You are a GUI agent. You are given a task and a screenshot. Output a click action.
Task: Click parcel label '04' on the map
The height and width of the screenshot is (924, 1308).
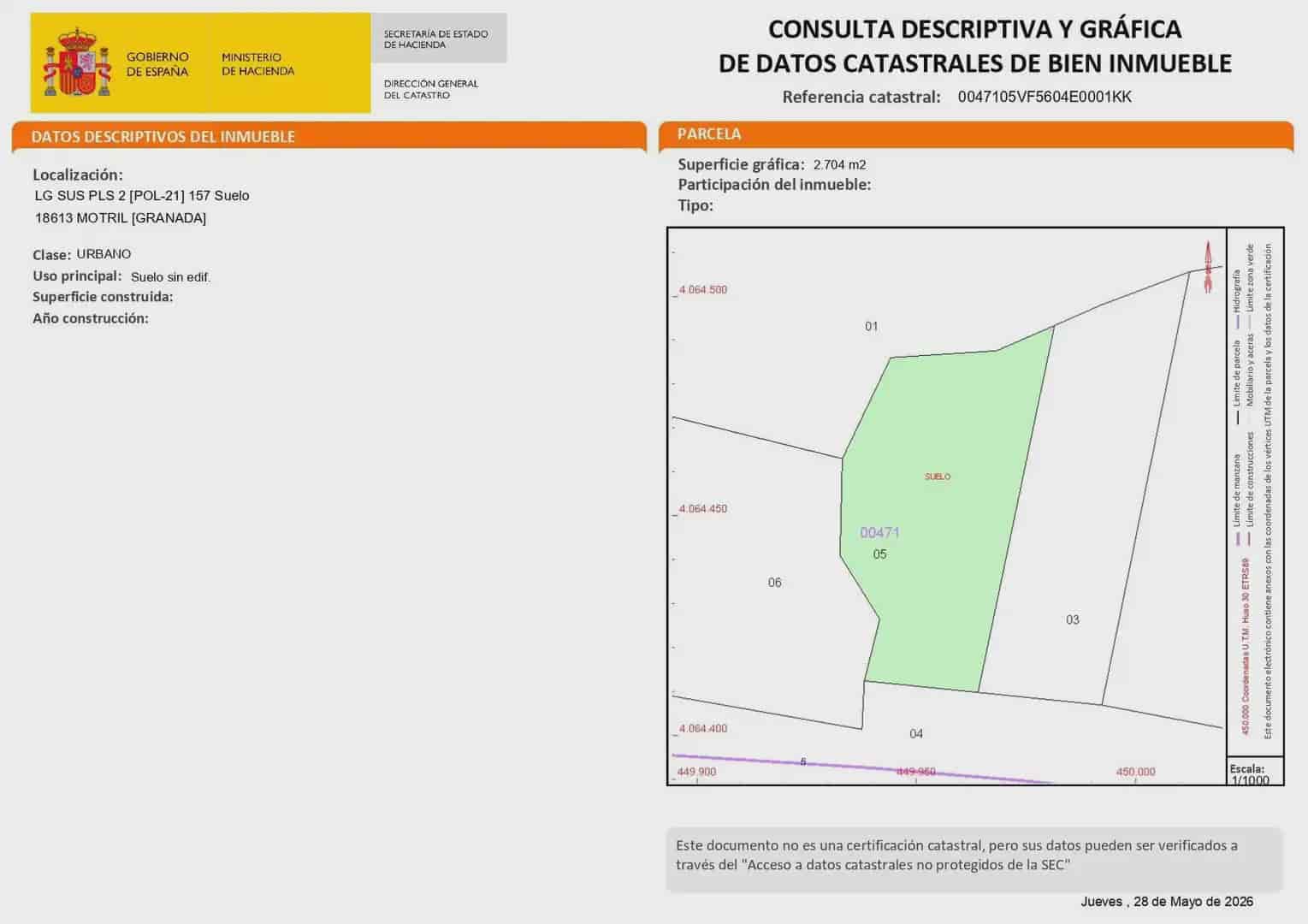[x=915, y=733]
